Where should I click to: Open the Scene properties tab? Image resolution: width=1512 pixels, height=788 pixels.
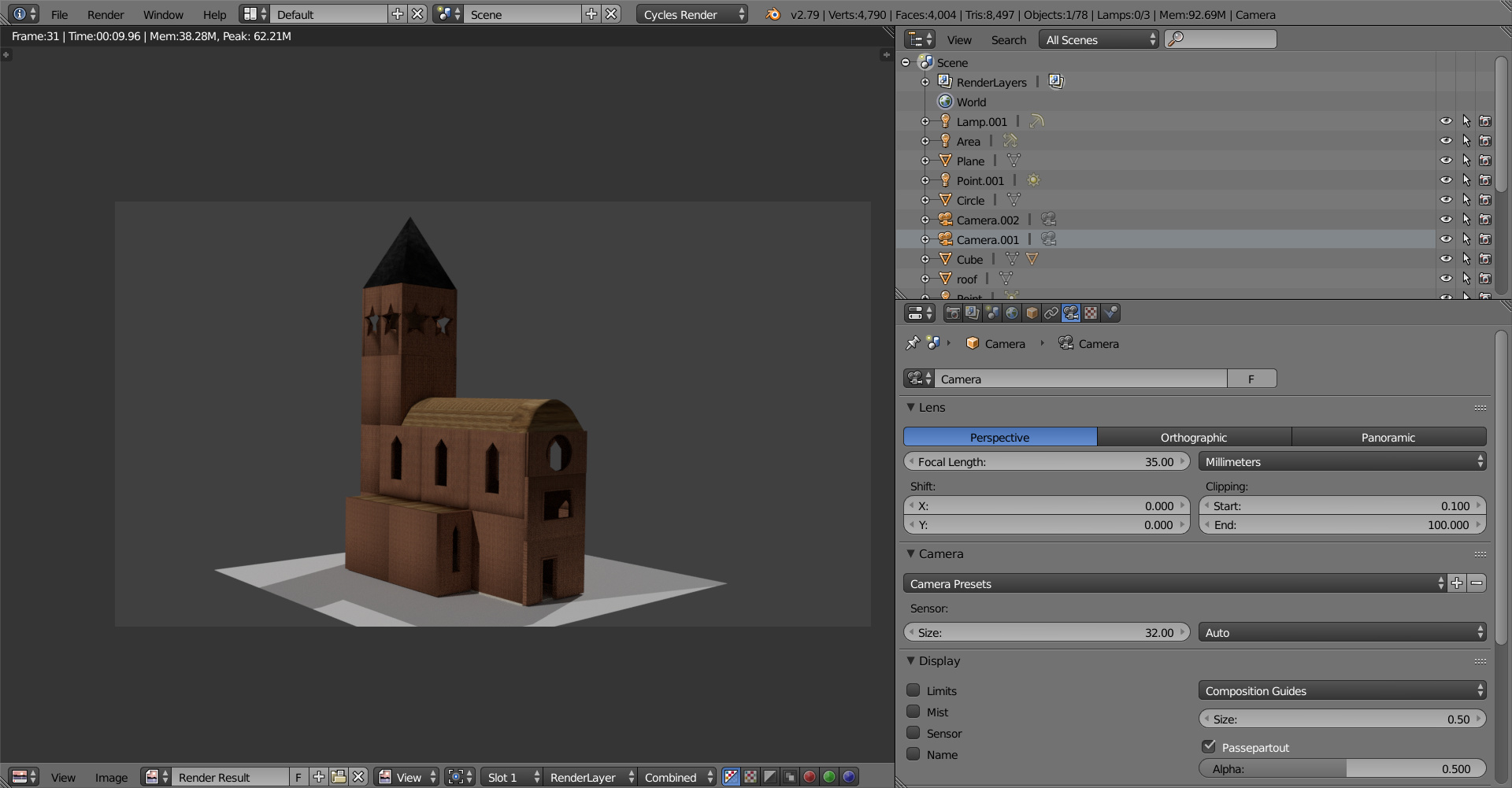tap(992, 313)
